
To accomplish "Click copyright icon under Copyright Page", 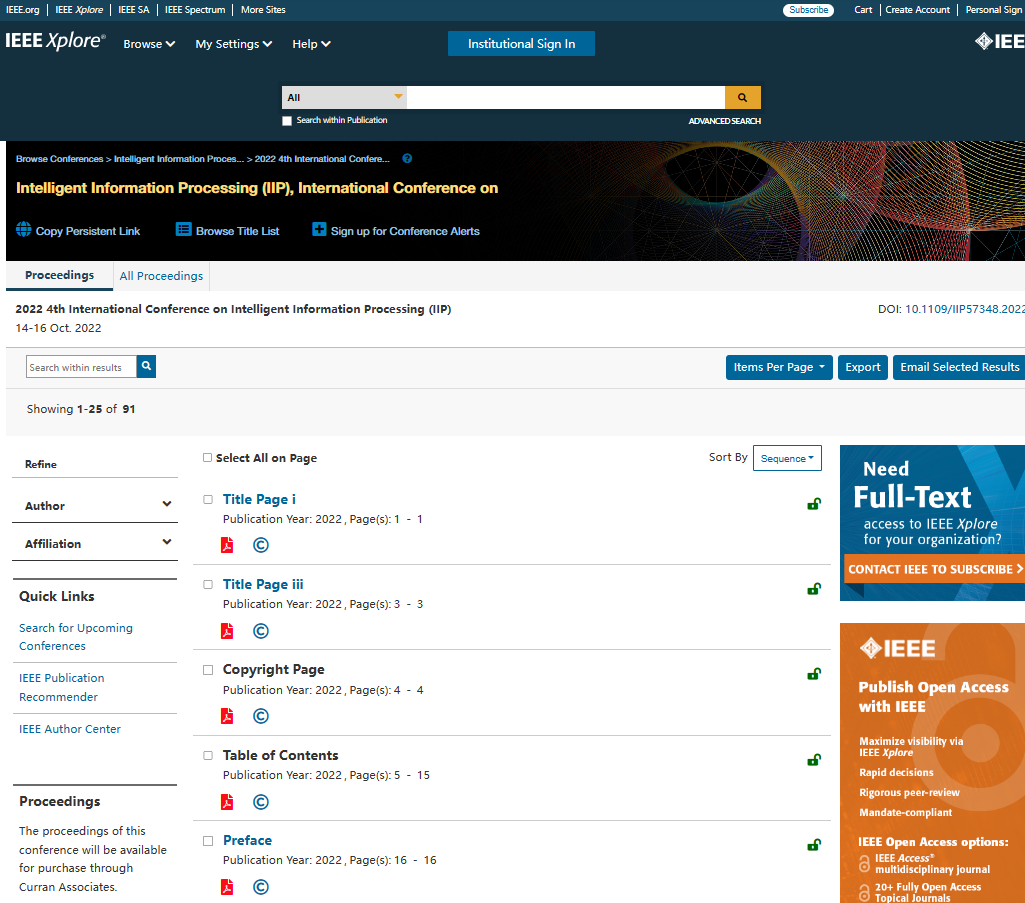I will (x=261, y=716).
